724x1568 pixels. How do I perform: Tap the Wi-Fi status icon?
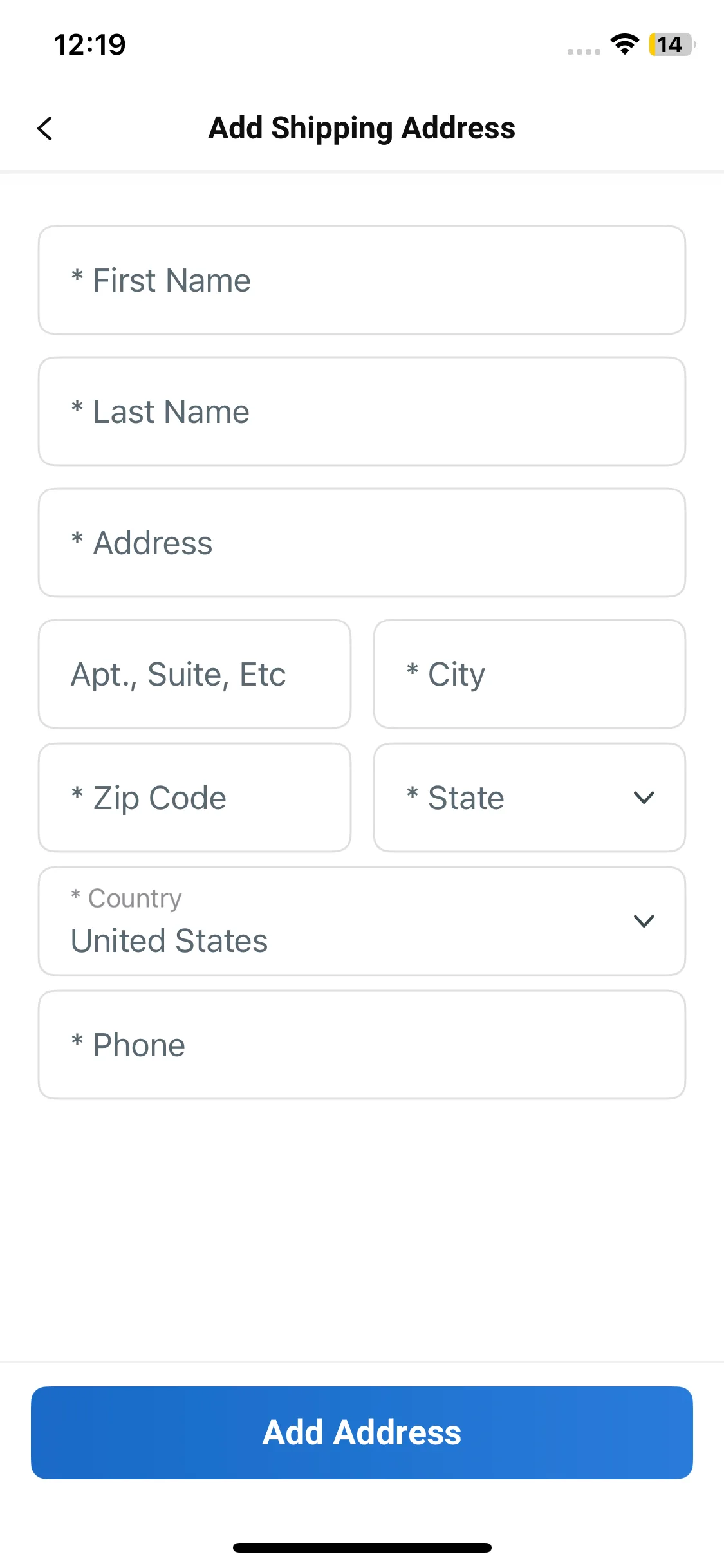624,44
